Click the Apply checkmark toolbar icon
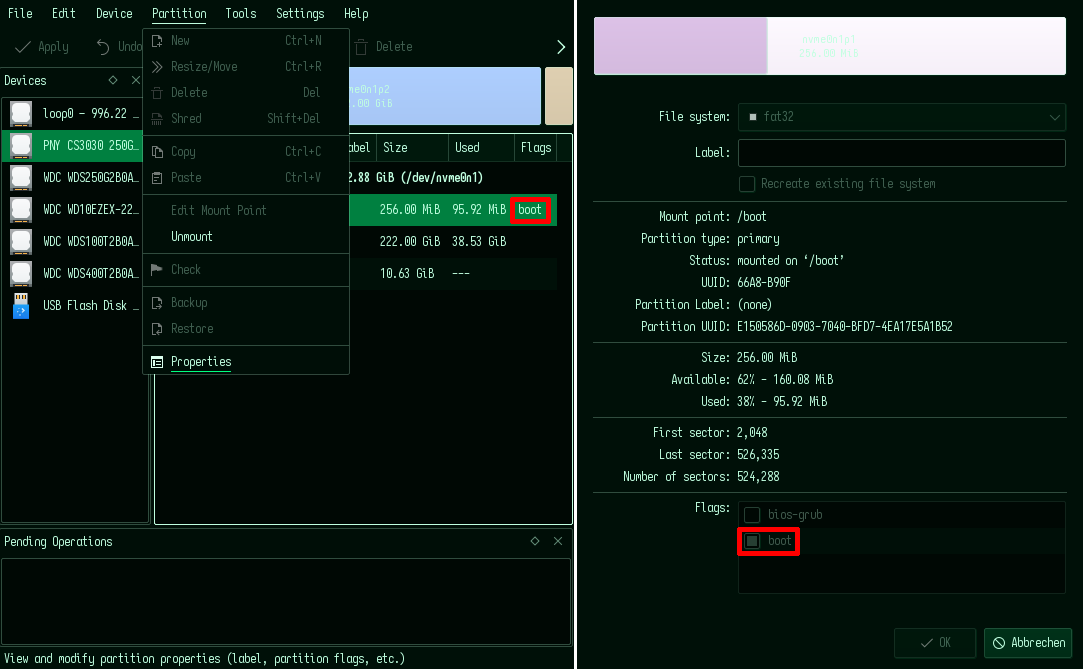The height and width of the screenshot is (669, 1083). [x=23, y=47]
